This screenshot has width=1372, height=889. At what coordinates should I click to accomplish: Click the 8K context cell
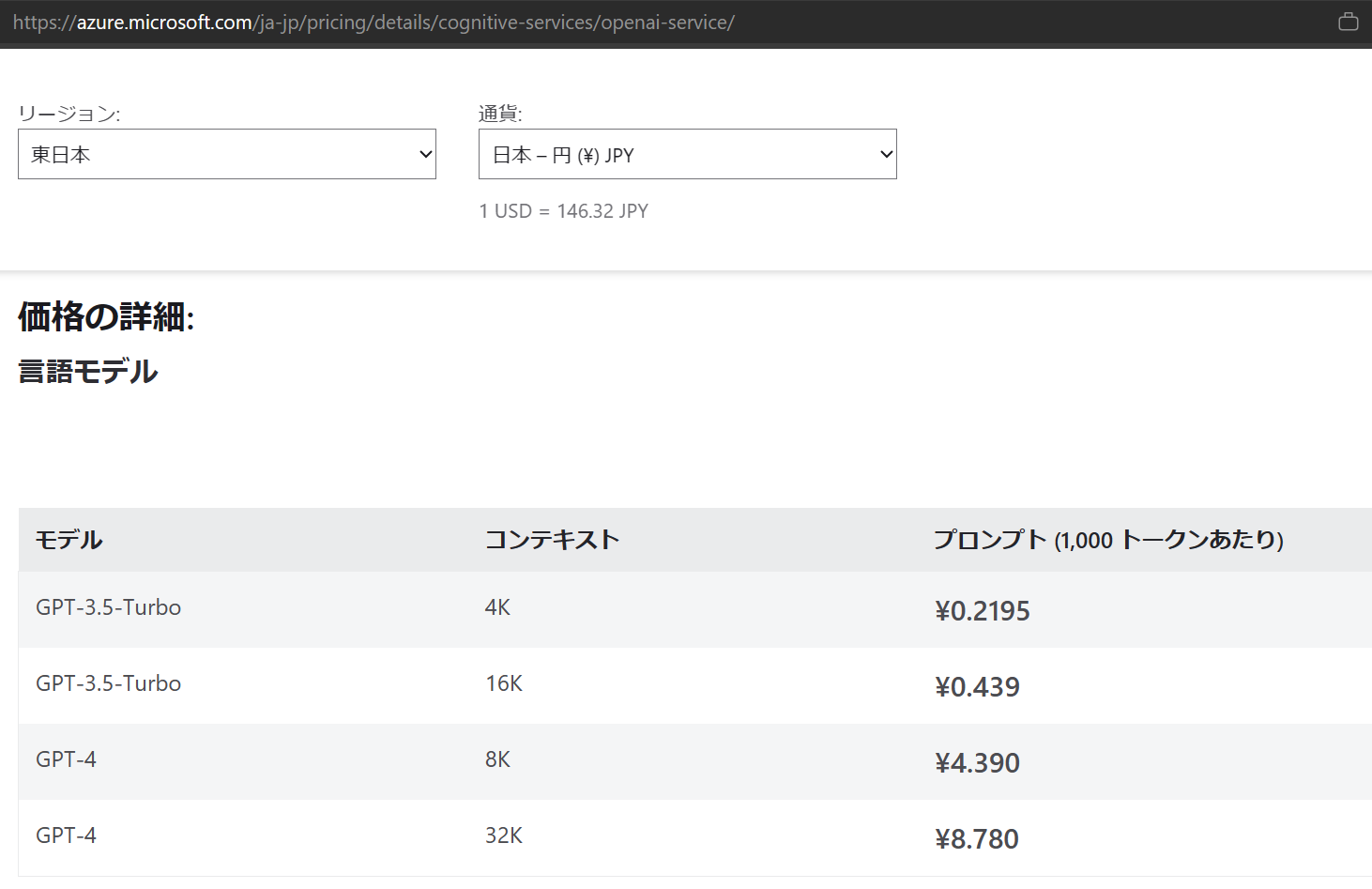coord(497,759)
